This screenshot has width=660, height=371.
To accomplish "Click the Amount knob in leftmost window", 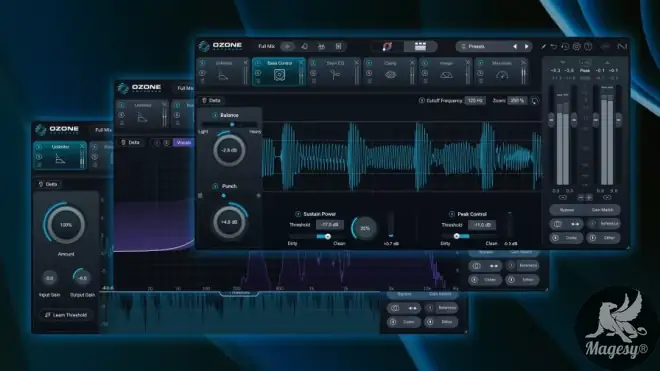I will [x=65, y=225].
